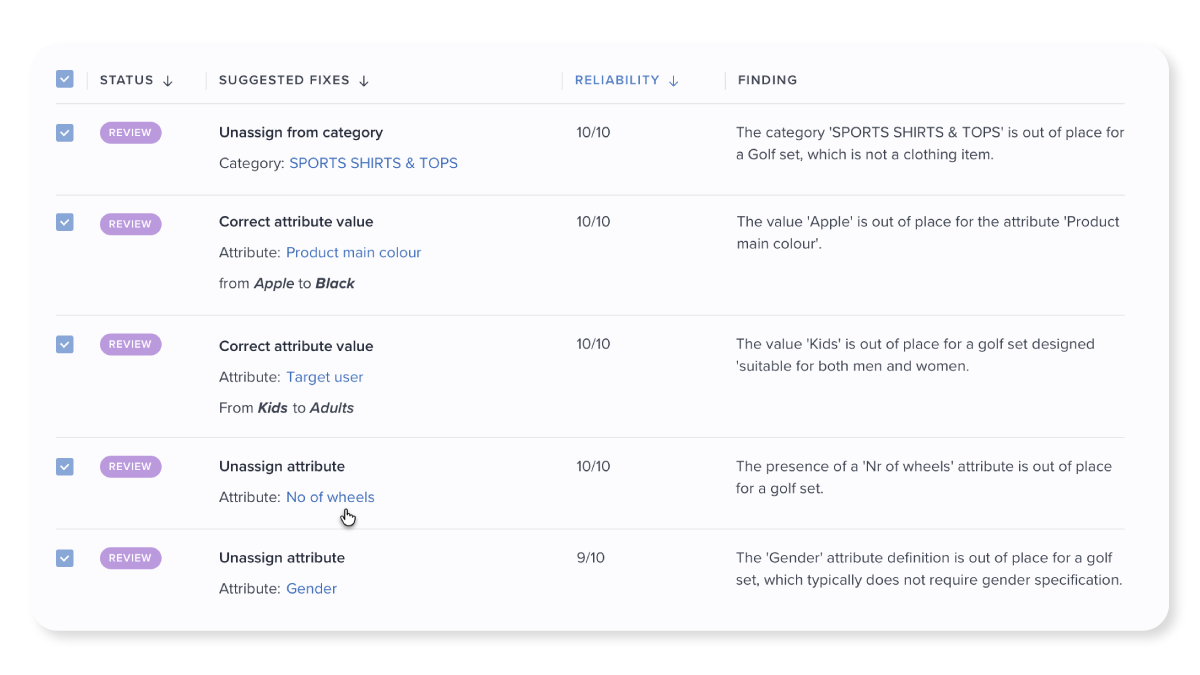Click the Suggested Fixes sort arrow
1200x675 pixels.
(x=364, y=81)
